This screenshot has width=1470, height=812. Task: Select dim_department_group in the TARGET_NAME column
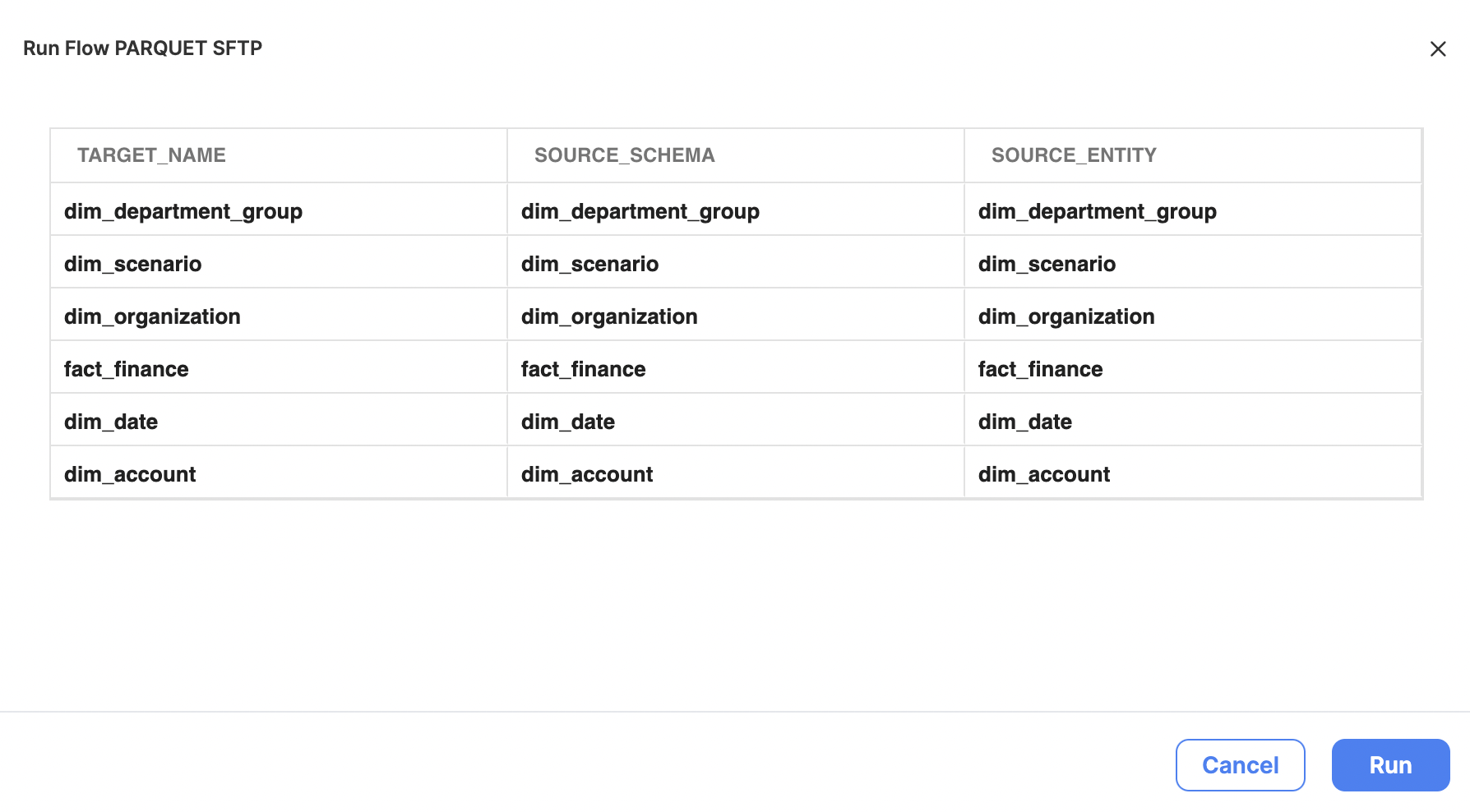click(x=183, y=211)
